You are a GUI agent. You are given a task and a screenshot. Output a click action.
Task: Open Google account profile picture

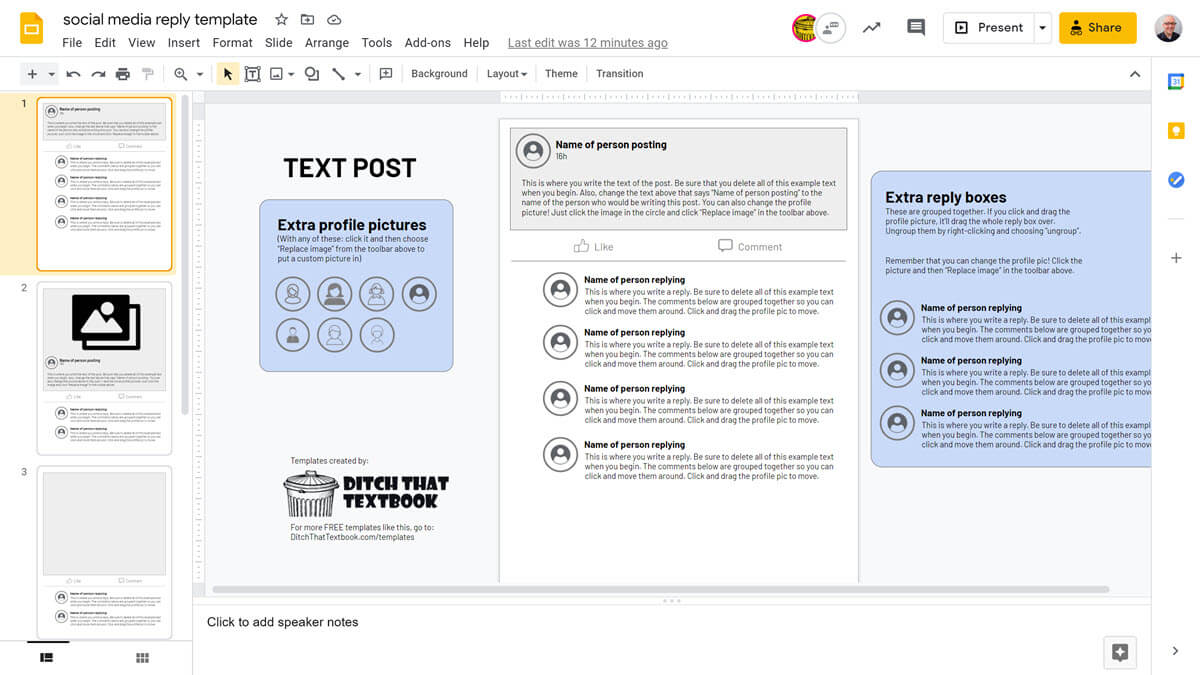tap(1167, 28)
